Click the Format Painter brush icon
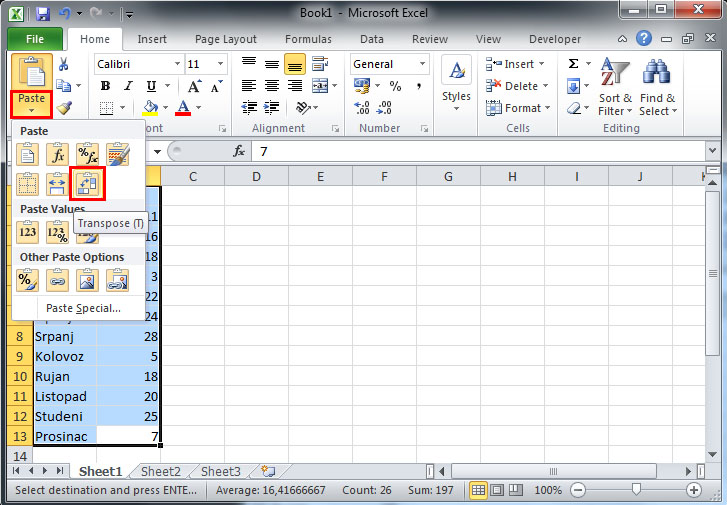This screenshot has width=727, height=505. (x=64, y=108)
